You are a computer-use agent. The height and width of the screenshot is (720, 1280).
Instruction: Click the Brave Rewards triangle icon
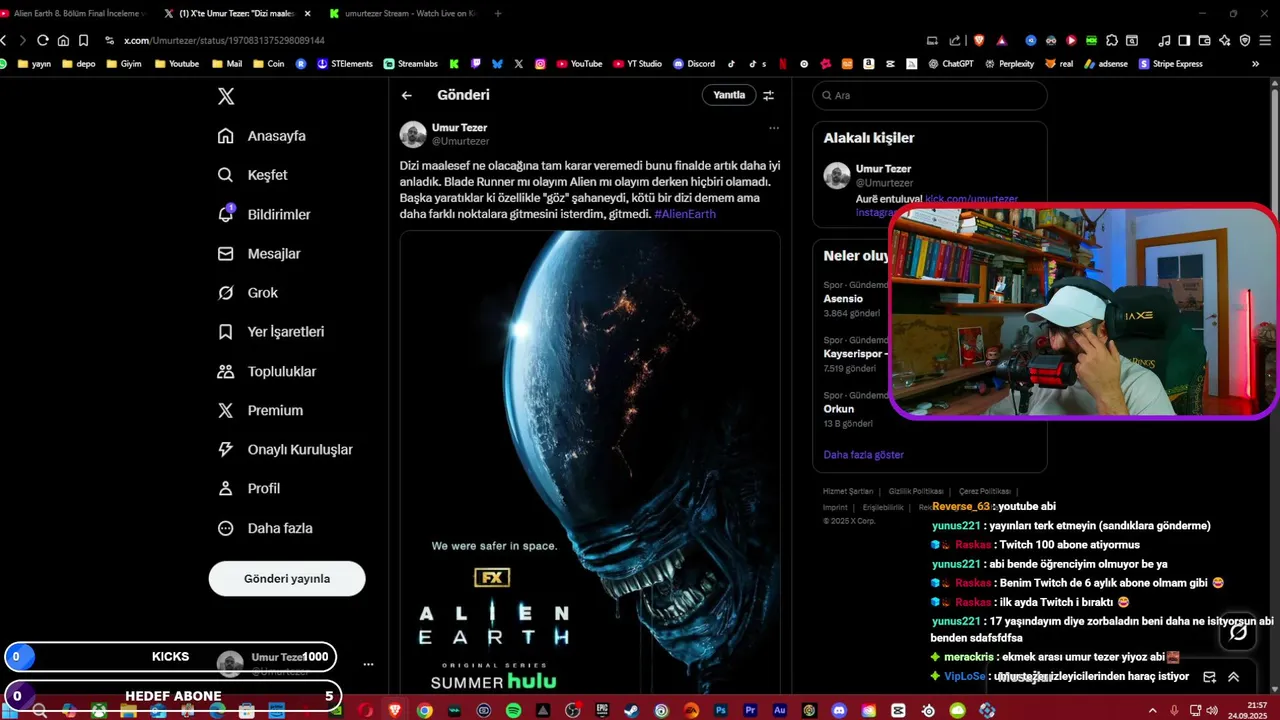1001,40
